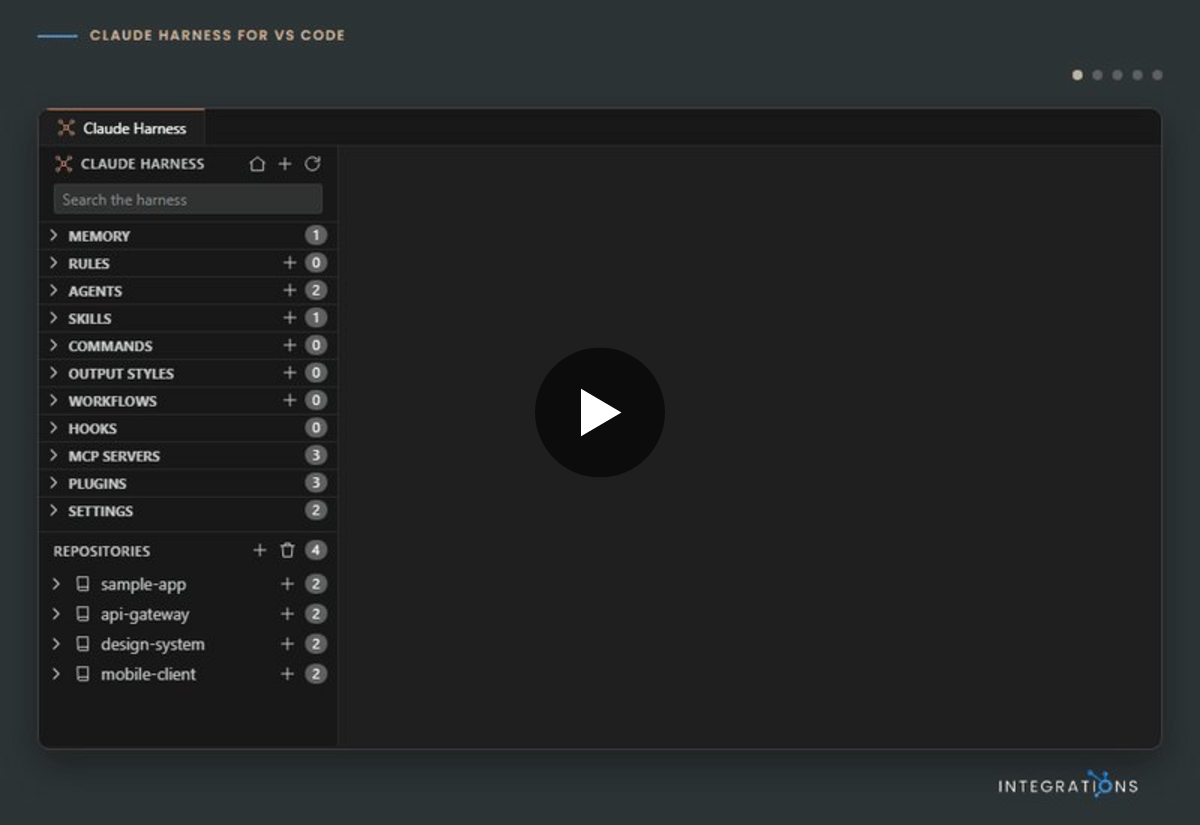Click the Commands section label
The height and width of the screenshot is (825, 1200).
click(x=110, y=346)
